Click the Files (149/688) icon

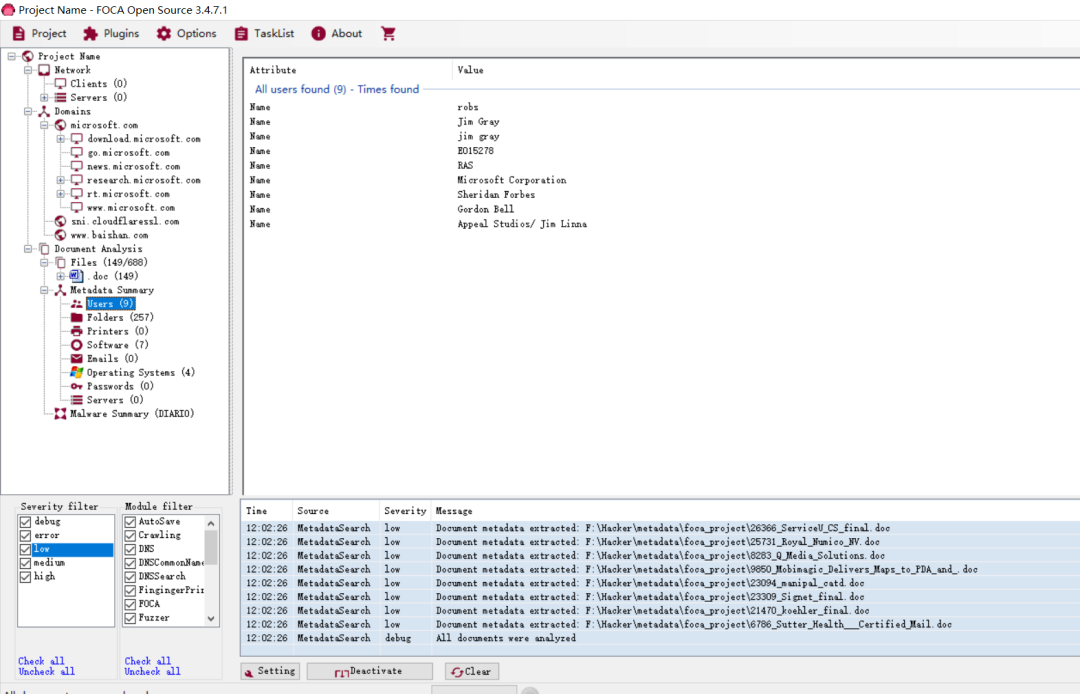coord(61,263)
